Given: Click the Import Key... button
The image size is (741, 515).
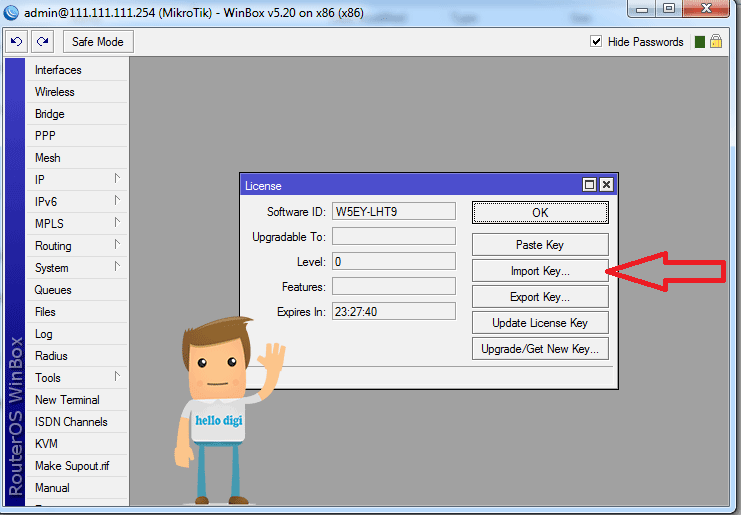Looking at the screenshot, I should pyautogui.click(x=540, y=271).
